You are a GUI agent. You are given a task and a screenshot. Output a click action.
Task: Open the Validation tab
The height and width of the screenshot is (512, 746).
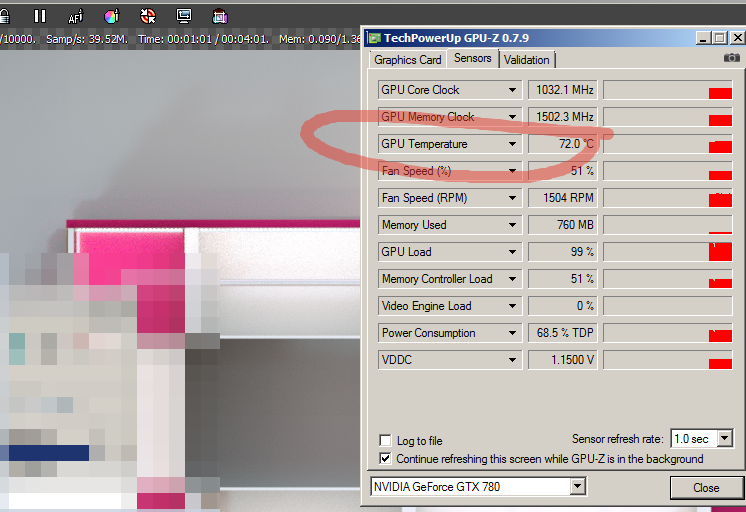[527, 60]
